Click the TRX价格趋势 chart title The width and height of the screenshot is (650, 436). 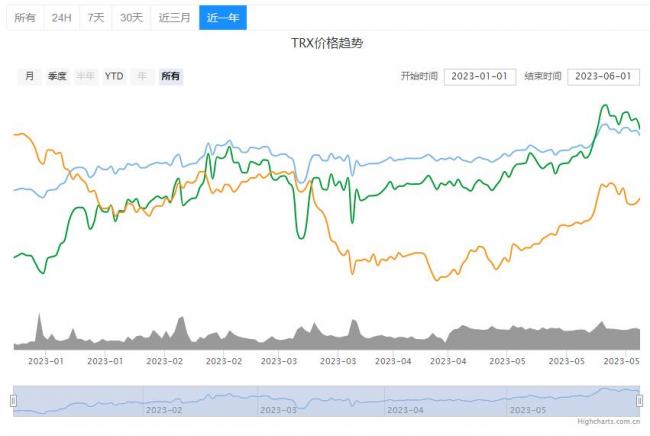pyautogui.click(x=326, y=46)
